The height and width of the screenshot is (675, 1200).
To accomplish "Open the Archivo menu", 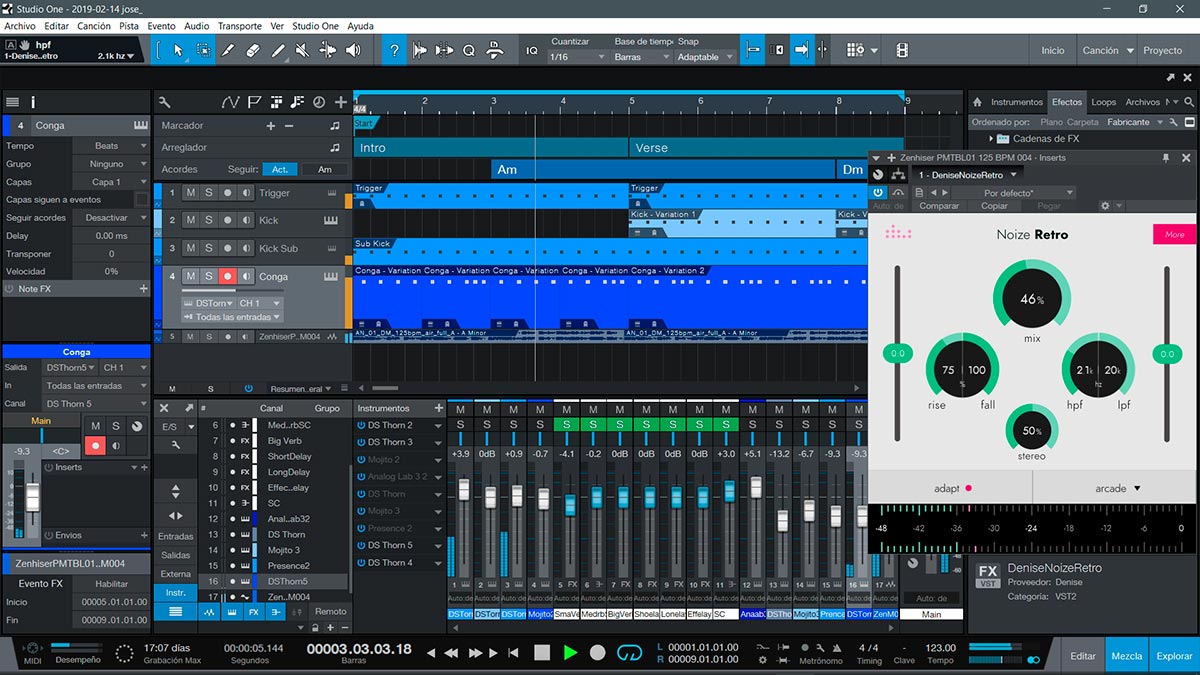I will (20, 26).
